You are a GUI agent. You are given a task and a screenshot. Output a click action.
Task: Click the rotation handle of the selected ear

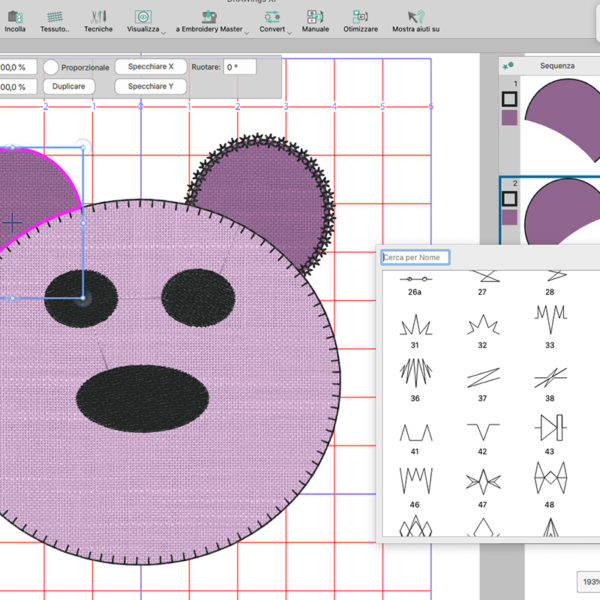click(x=83, y=147)
